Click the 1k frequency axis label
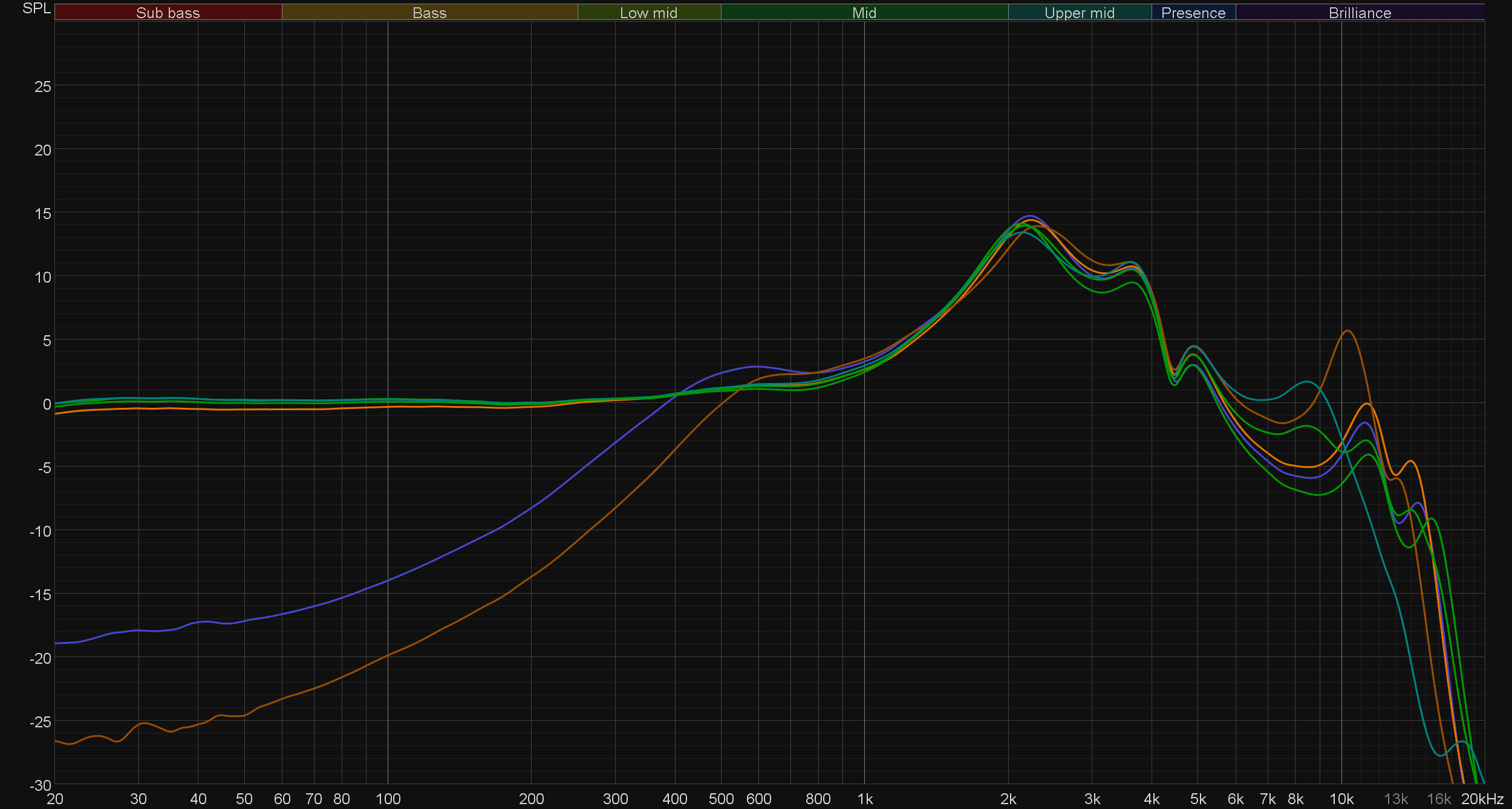This screenshot has height=809, width=1512. point(865,799)
